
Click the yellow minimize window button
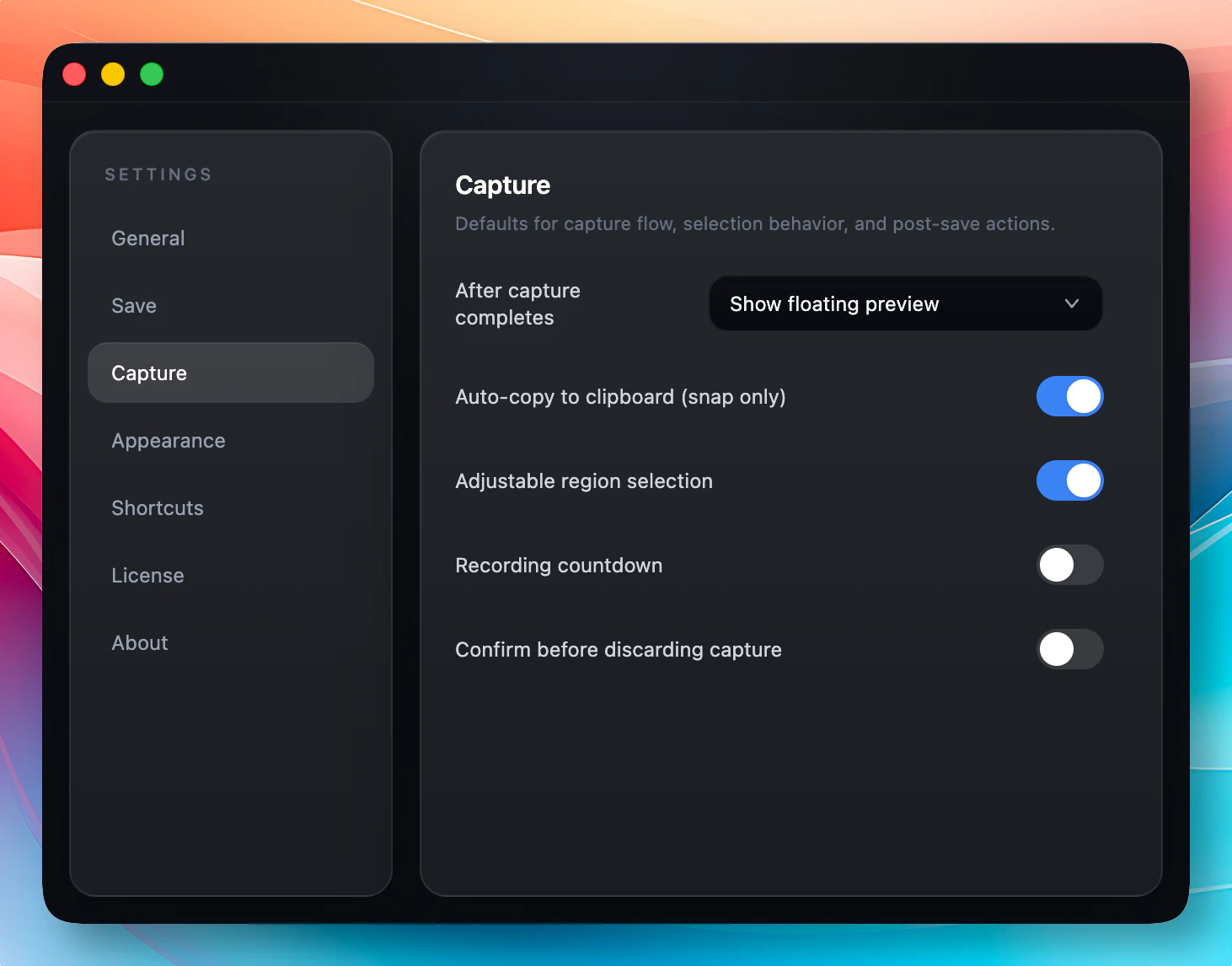pyautogui.click(x=112, y=74)
